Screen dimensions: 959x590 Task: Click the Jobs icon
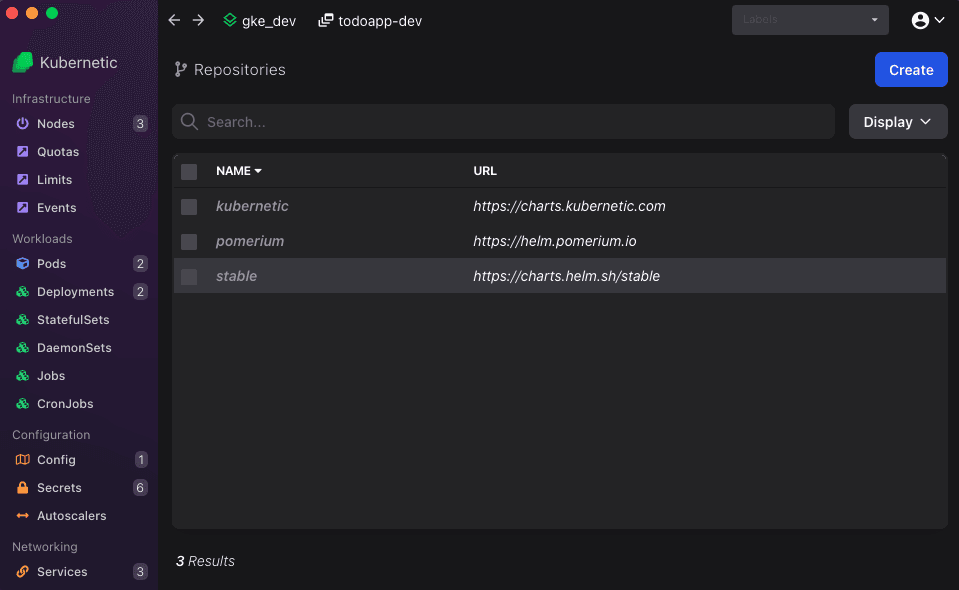coord(23,376)
